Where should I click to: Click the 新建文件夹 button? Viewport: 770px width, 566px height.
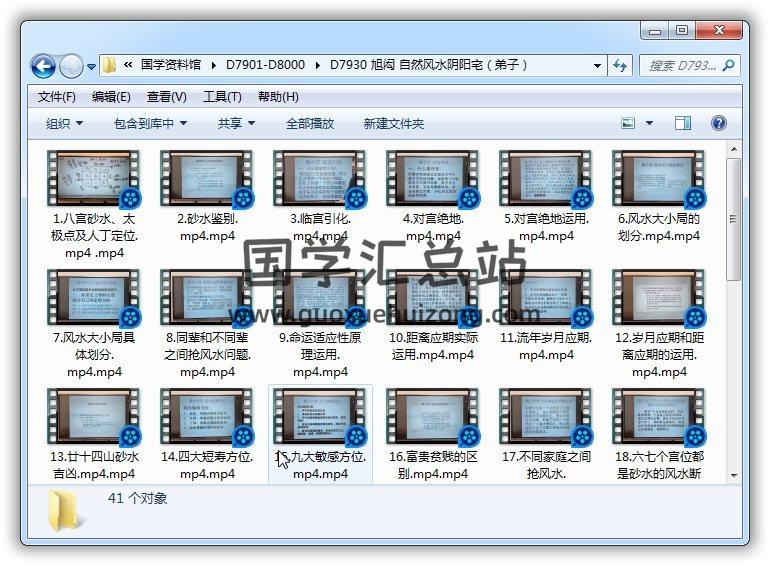click(393, 123)
